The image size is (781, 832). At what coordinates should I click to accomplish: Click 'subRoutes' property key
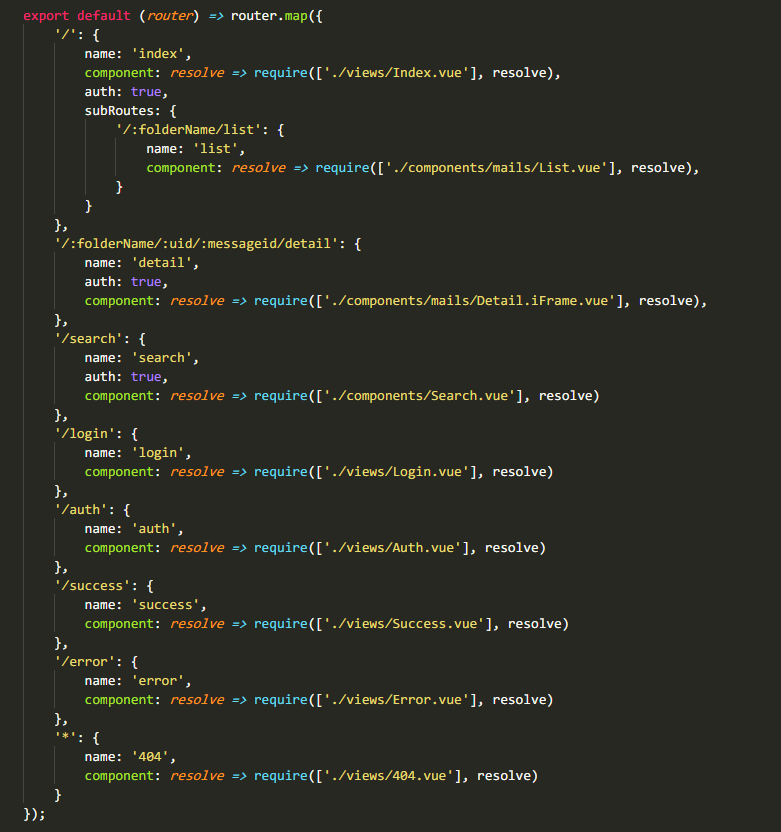(x=119, y=111)
